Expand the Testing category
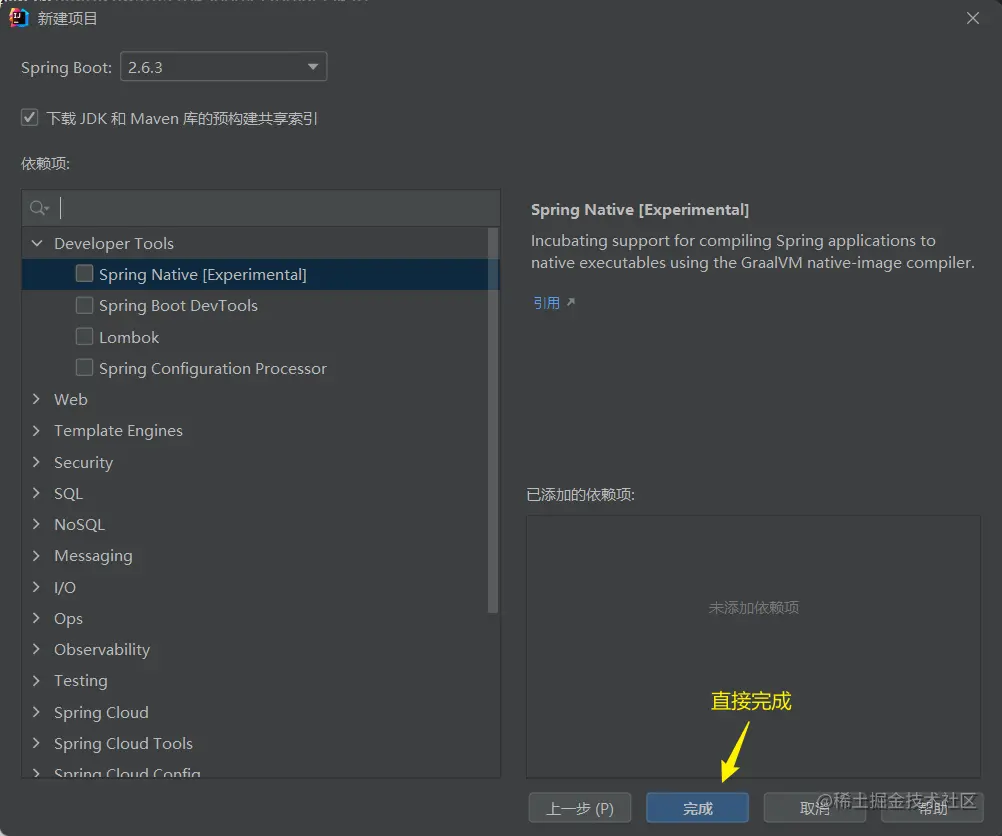This screenshot has width=1002, height=836. [x=36, y=680]
